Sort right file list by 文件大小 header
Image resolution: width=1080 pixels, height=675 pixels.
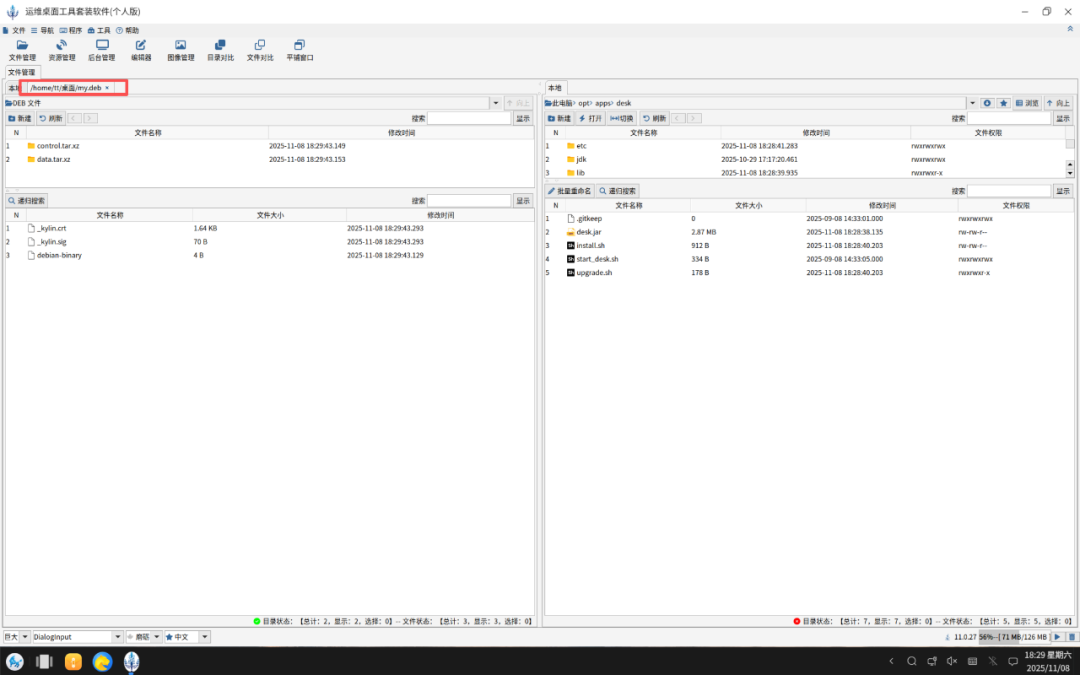coord(748,205)
